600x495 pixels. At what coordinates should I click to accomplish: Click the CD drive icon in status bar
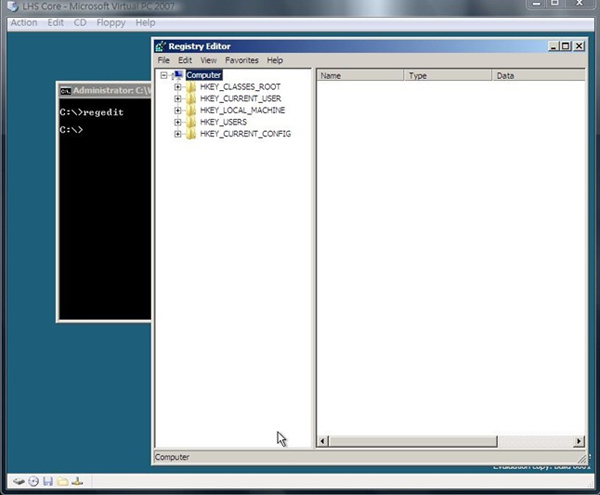coord(32,481)
